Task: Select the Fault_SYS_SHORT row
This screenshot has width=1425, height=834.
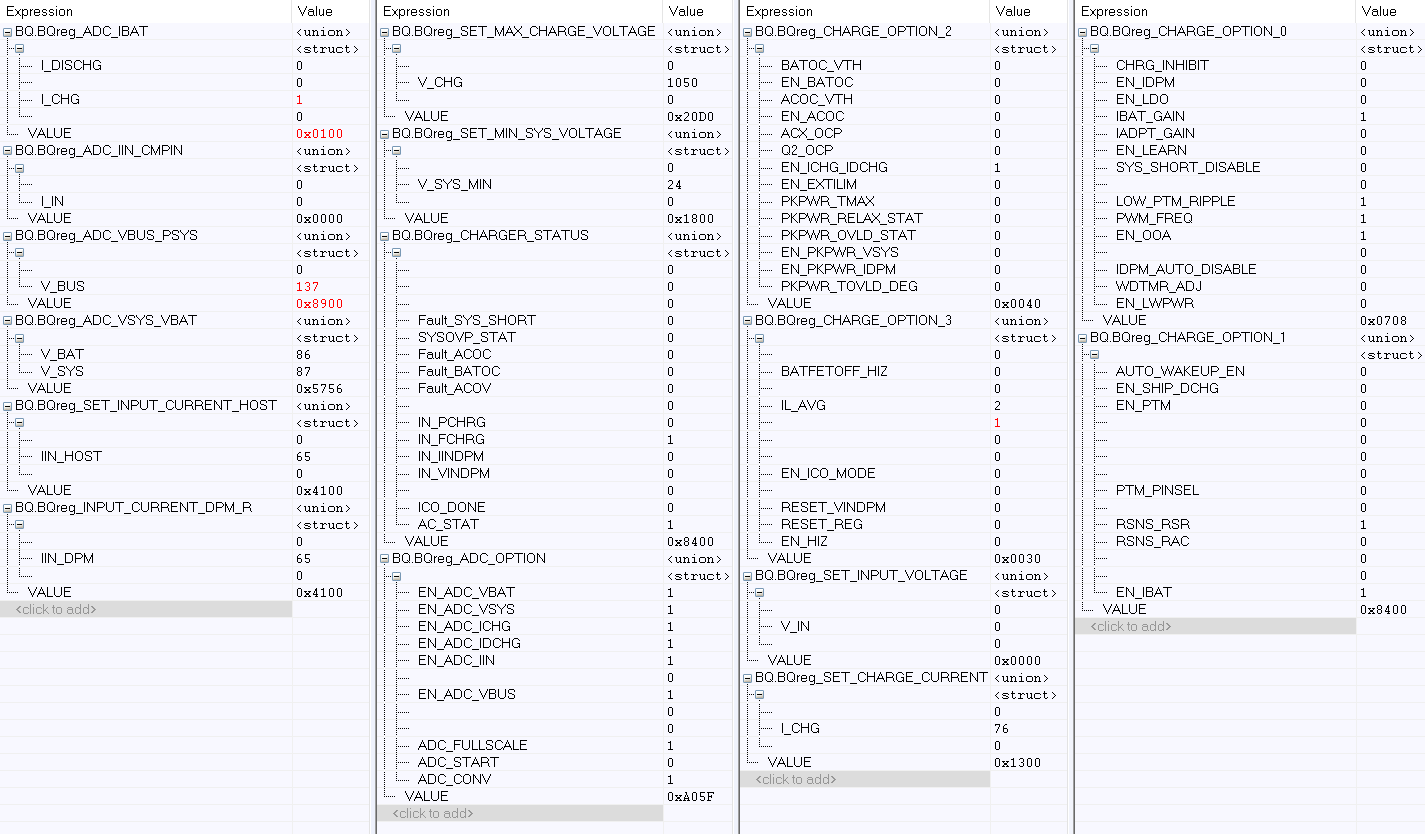Action: [557, 321]
